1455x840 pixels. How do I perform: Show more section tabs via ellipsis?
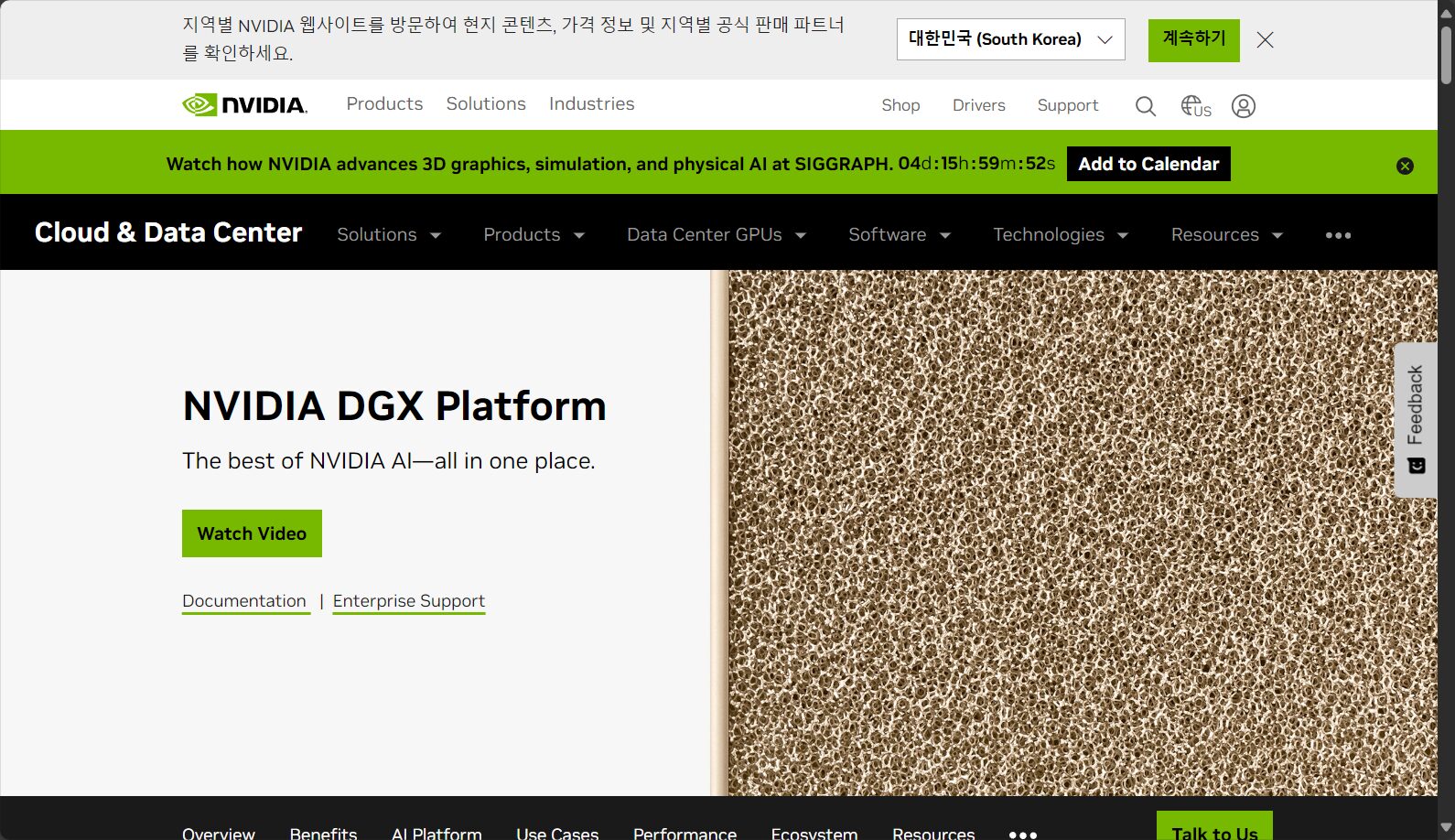coord(1022,834)
